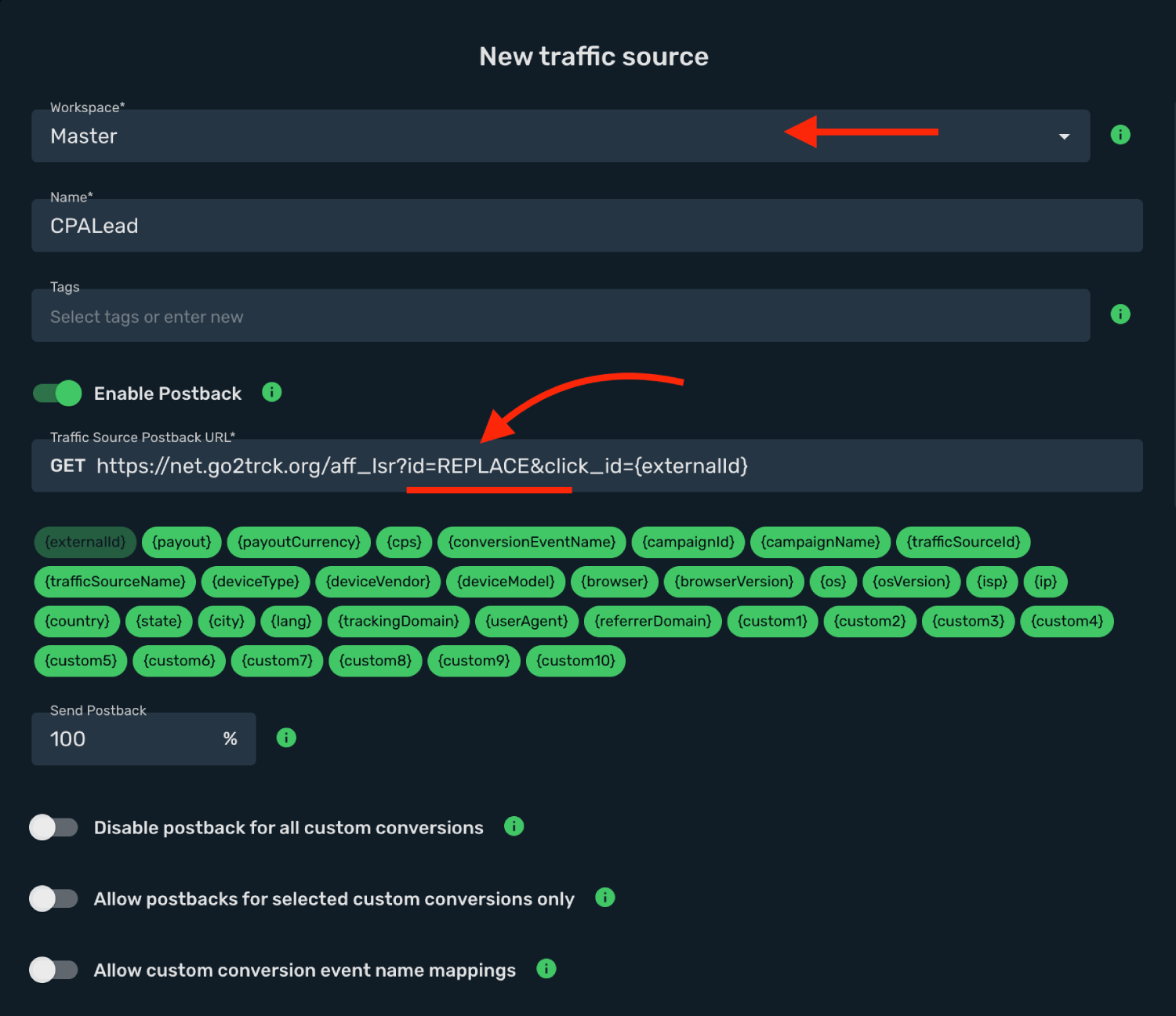Viewport: 1176px width, 1016px height.
Task: Add the {country} token
Action: (78, 622)
